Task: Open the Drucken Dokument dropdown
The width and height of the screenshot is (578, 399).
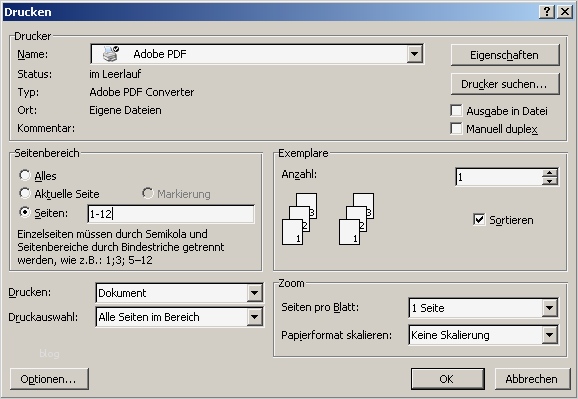Action: pos(254,293)
